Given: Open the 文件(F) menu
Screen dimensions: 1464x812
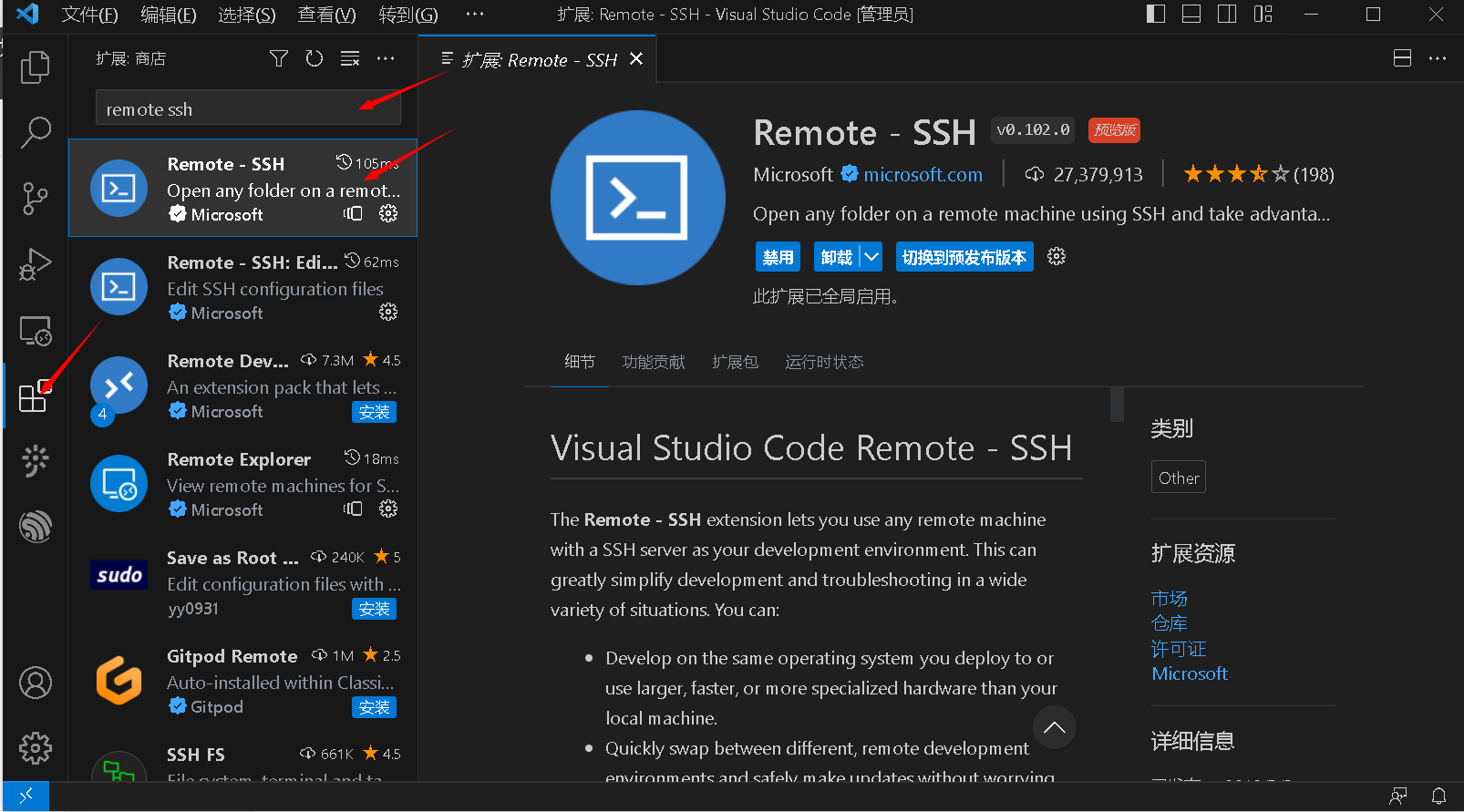Looking at the screenshot, I should pyautogui.click(x=89, y=15).
